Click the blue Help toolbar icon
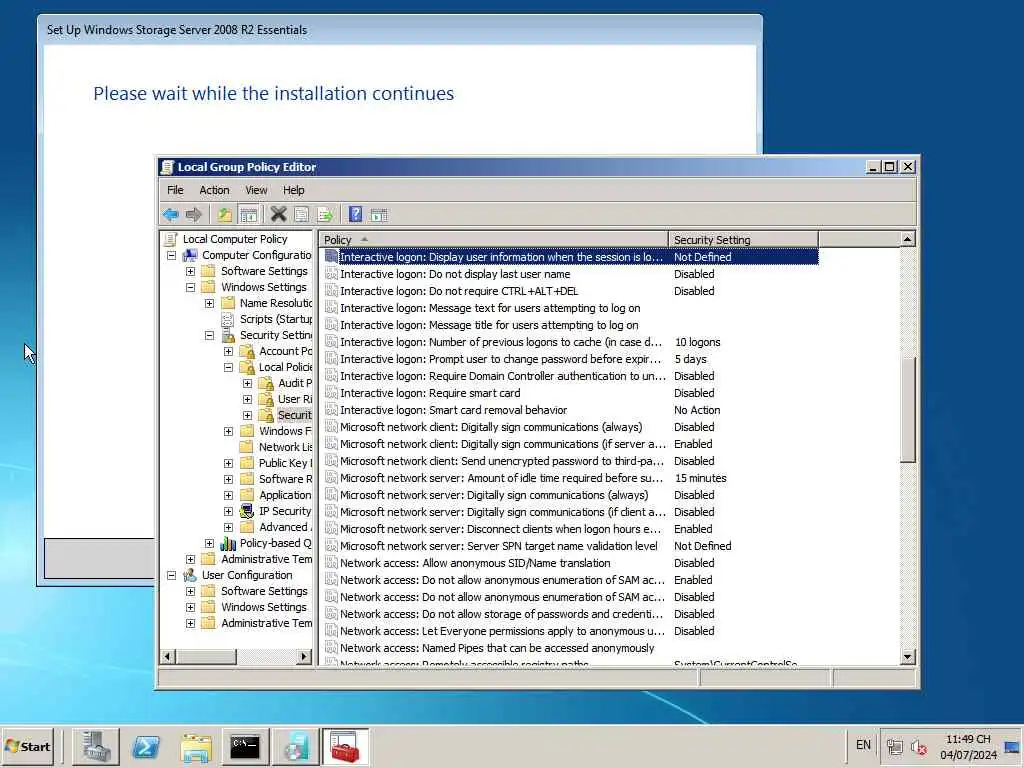The height and width of the screenshot is (768, 1024). click(x=355, y=214)
